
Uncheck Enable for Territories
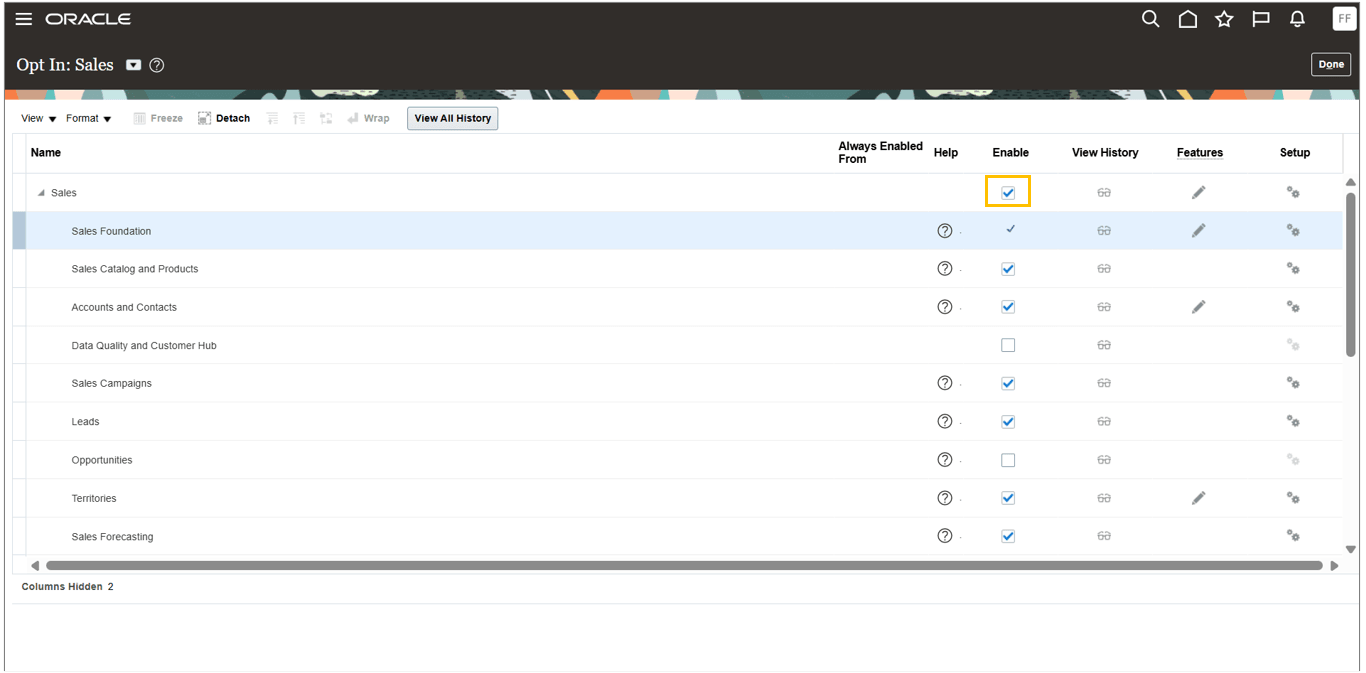click(1008, 498)
